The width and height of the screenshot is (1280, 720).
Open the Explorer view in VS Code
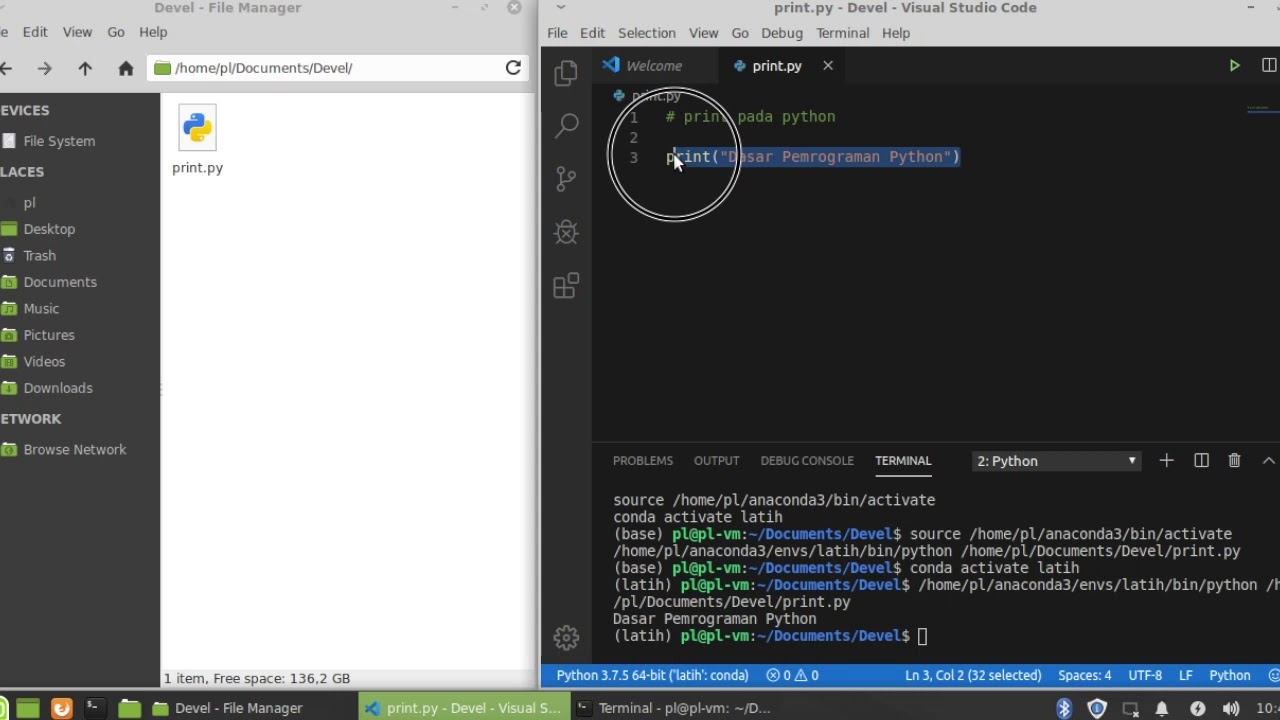[566, 72]
